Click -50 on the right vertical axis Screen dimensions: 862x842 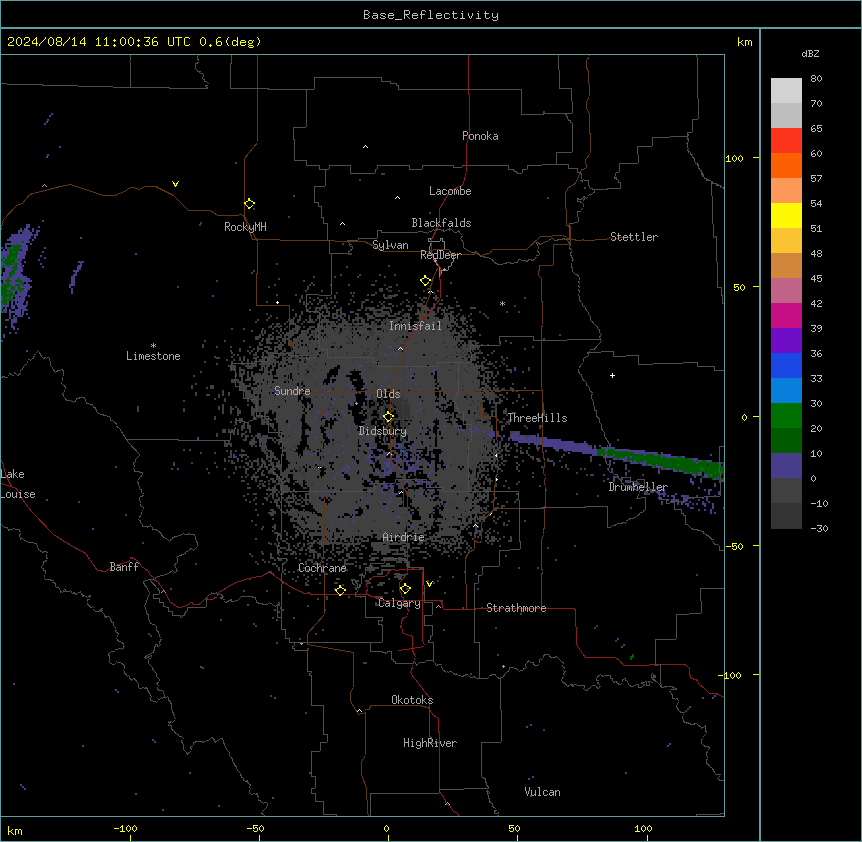[x=734, y=546]
